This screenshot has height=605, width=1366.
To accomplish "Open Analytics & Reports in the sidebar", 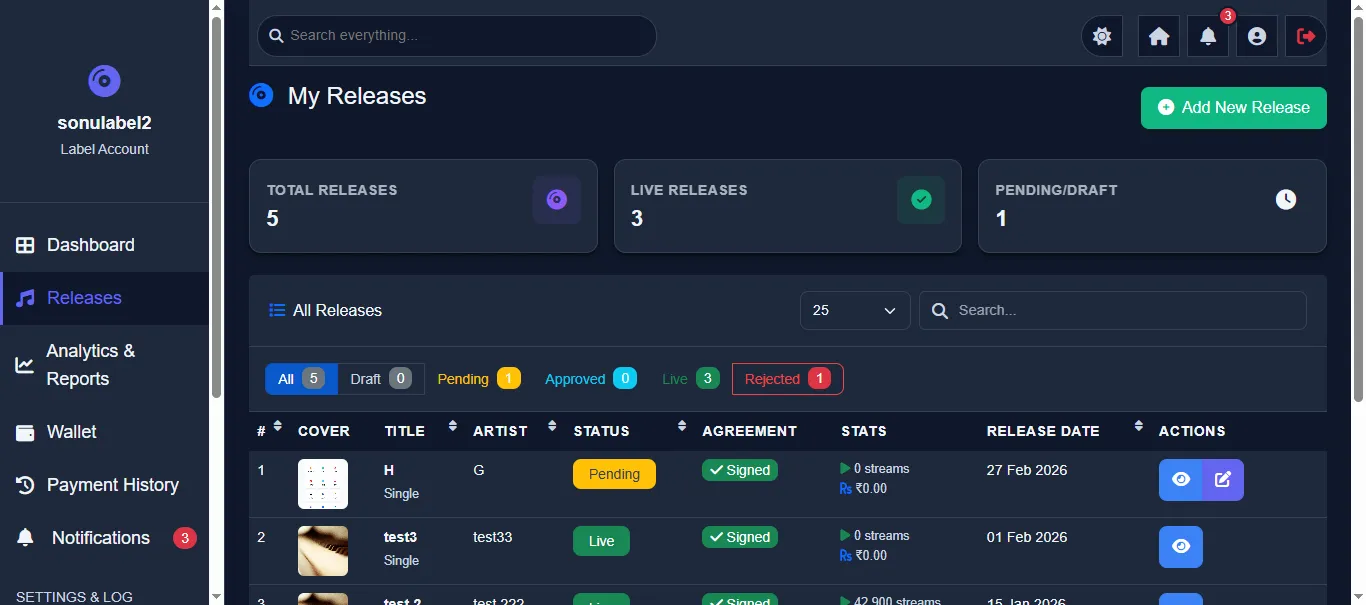I will 104,365.
